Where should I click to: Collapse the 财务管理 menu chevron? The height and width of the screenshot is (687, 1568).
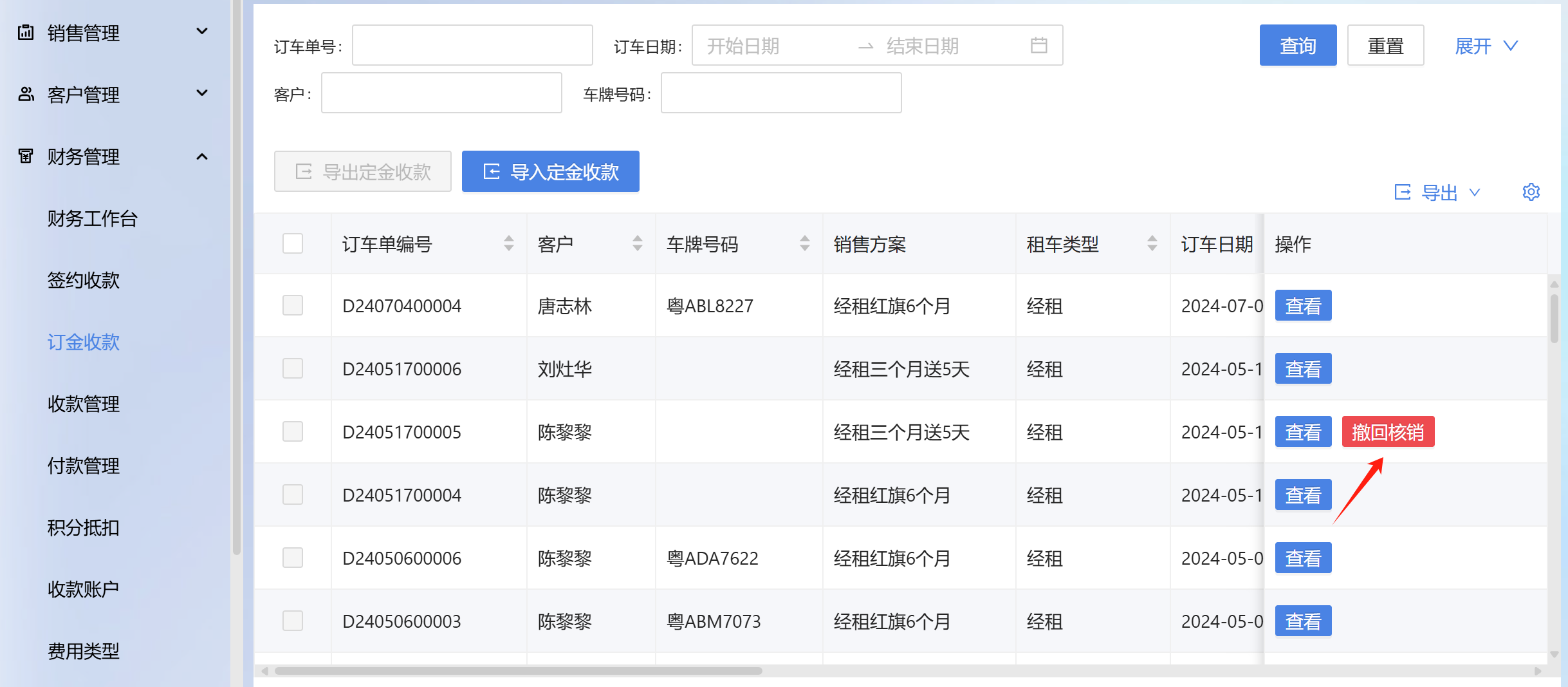pos(202,156)
